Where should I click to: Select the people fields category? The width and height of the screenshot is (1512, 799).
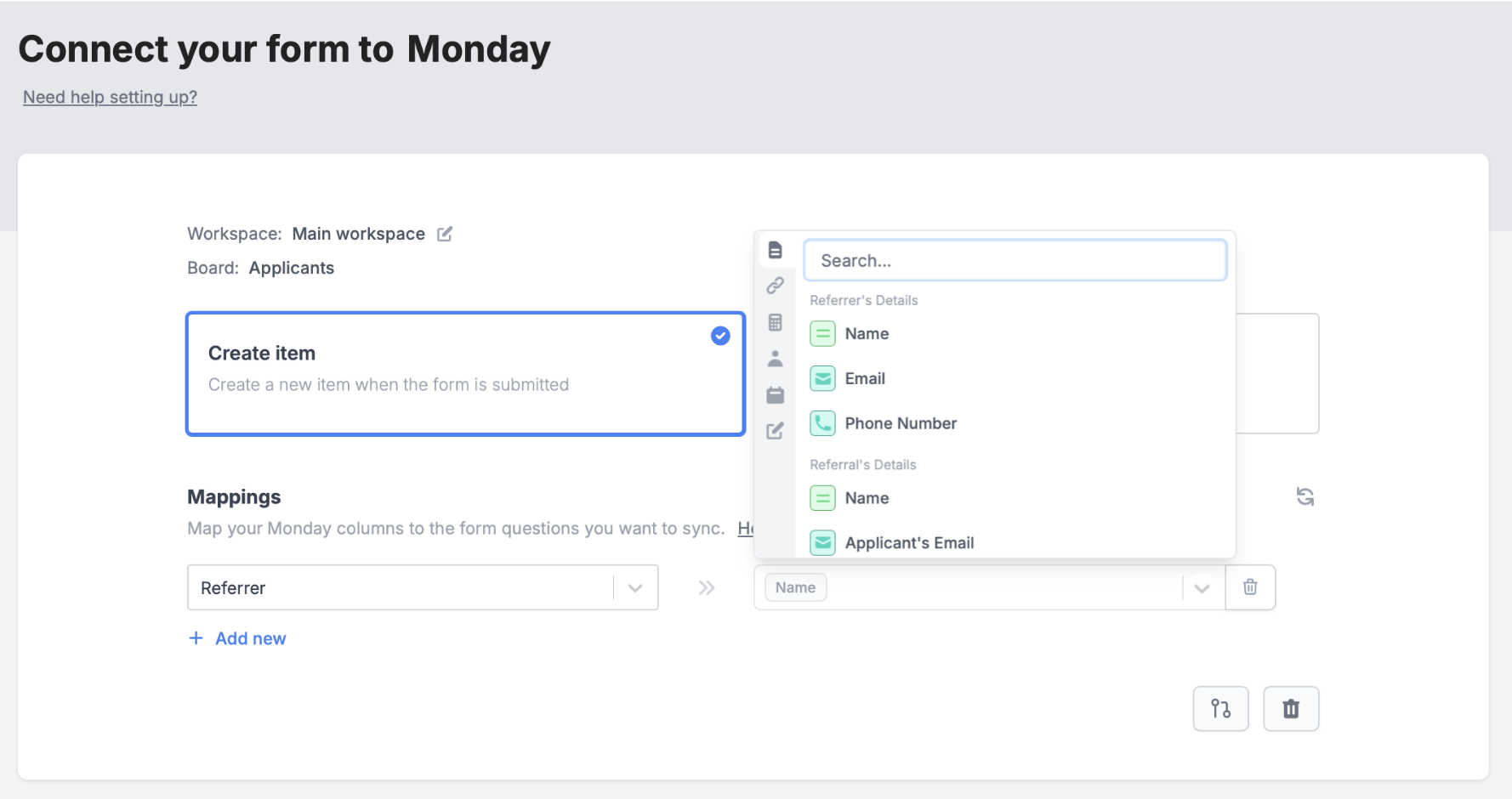[776, 358]
